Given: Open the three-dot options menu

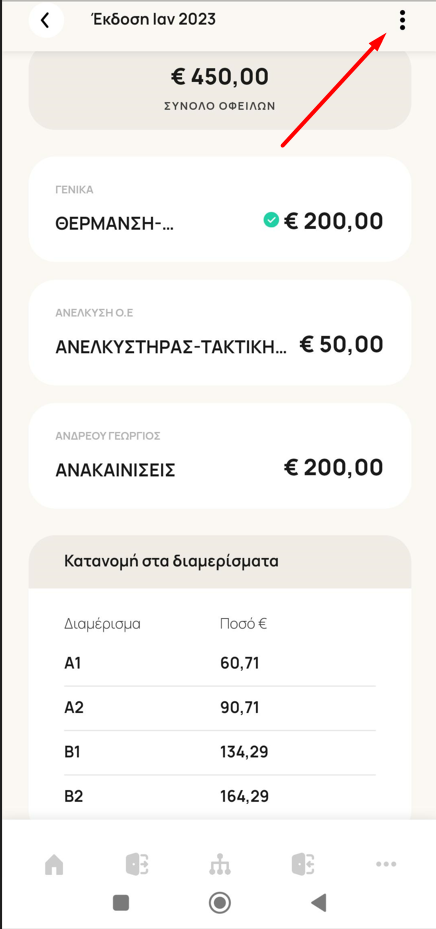Looking at the screenshot, I should tap(402, 20).
